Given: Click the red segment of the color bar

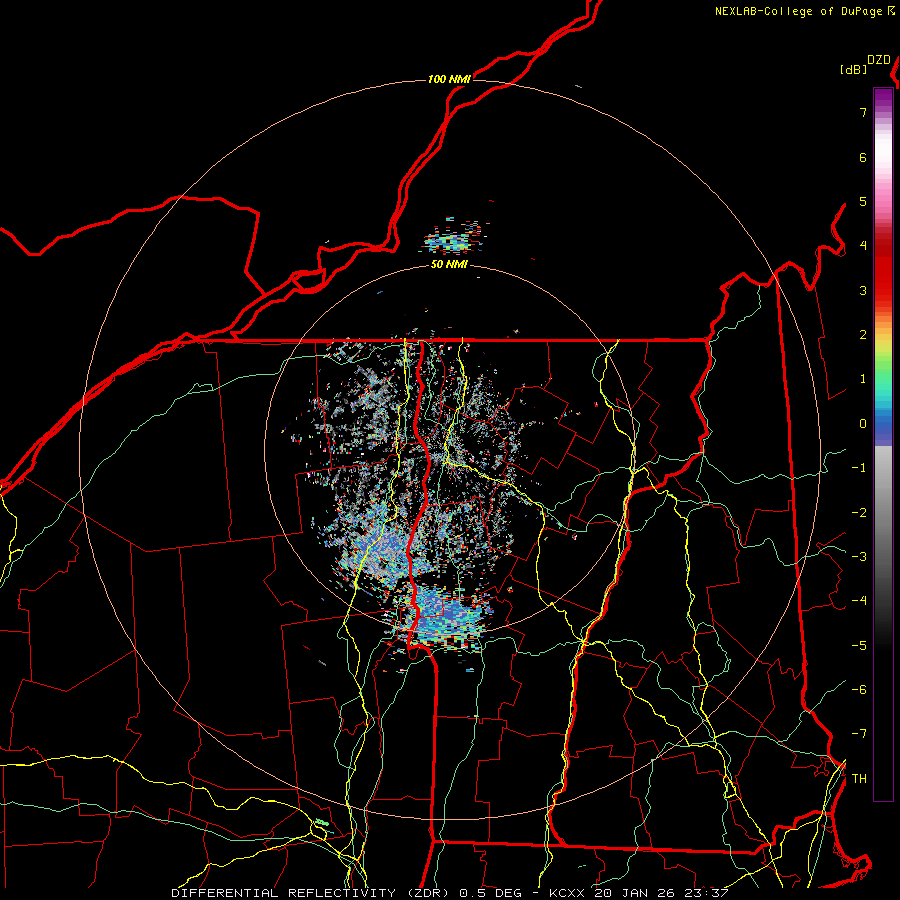Looking at the screenshot, I should [x=883, y=270].
